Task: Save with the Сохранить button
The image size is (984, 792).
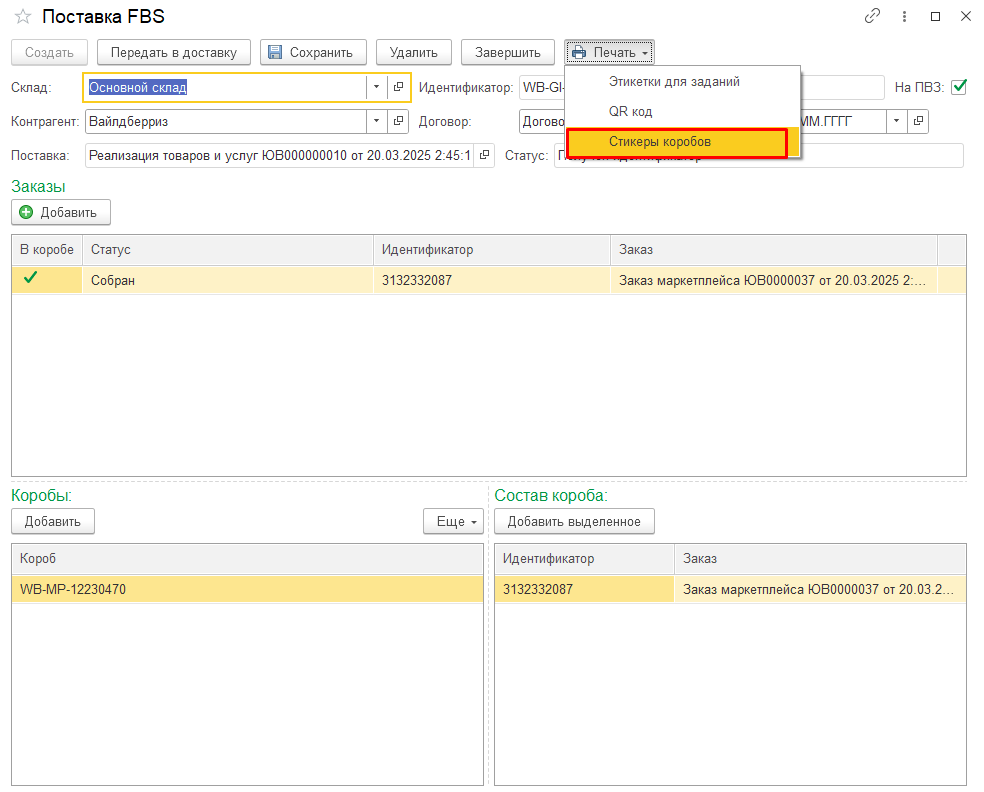Action: pos(313,52)
